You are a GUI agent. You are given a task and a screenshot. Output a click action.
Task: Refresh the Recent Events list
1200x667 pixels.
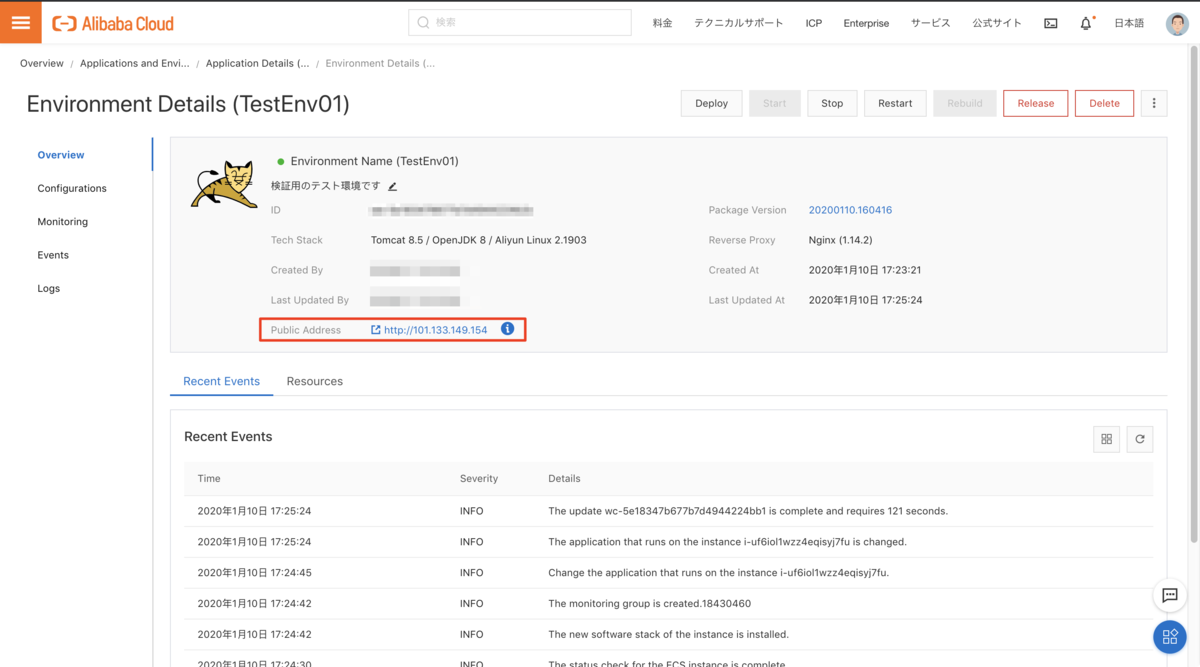point(1139,439)
